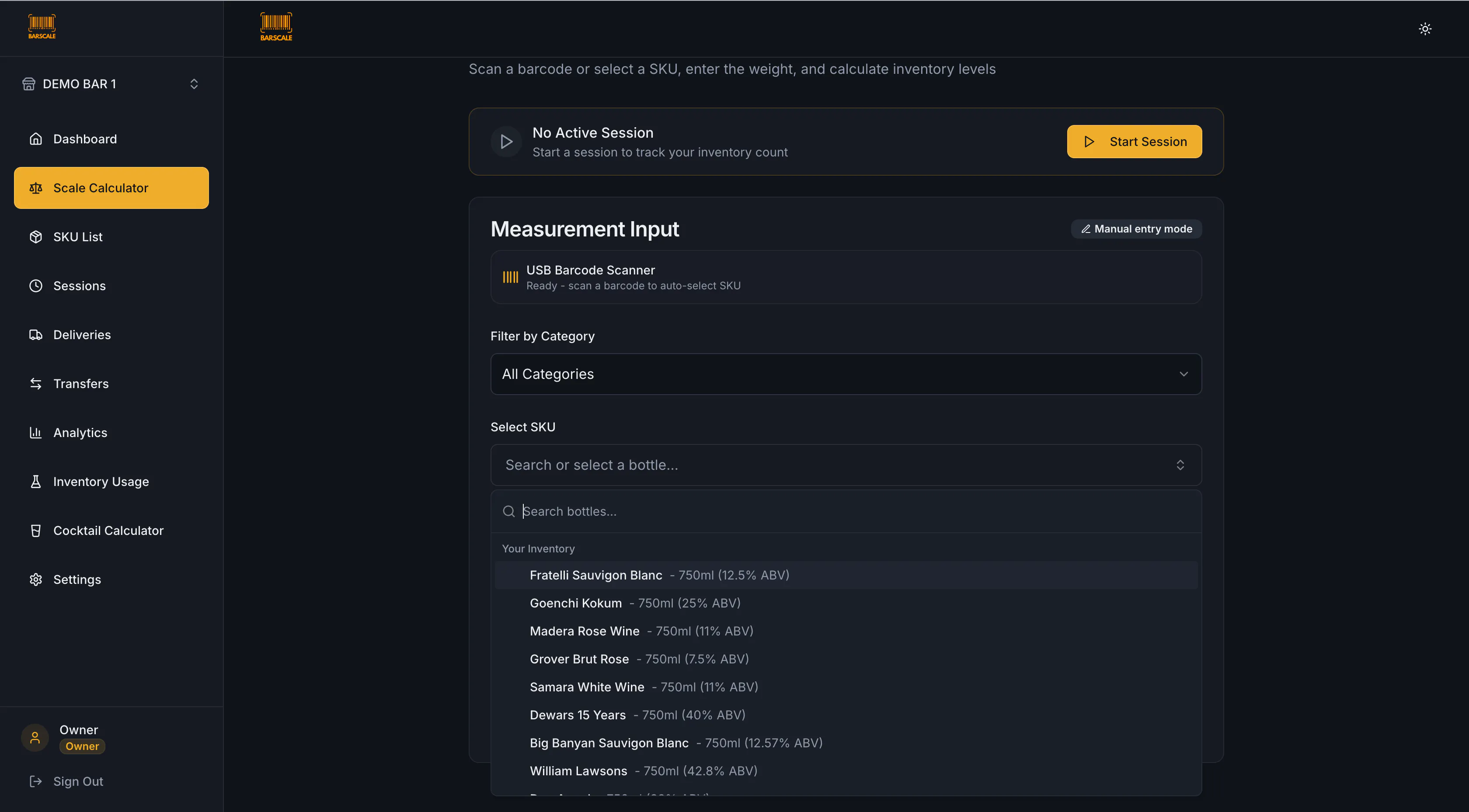
Task: Expand the DEMO BAR 1 switcher chevrons
Action: pyautogui.click(x=194, y=84)
